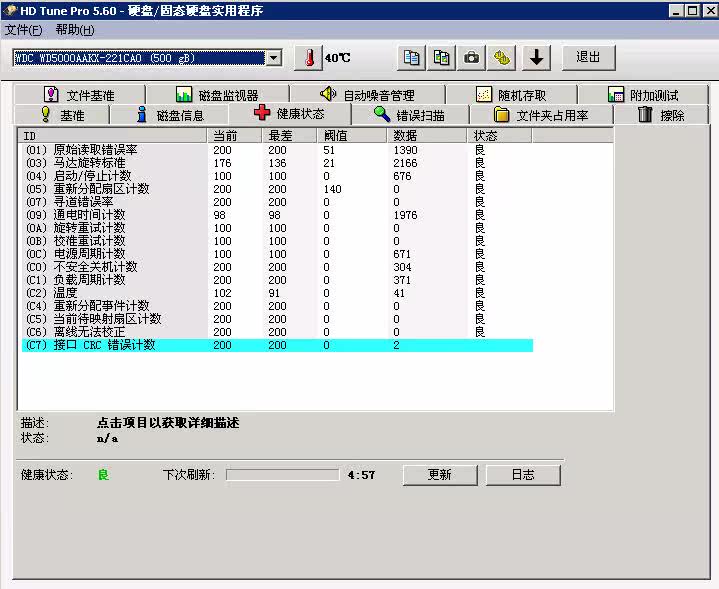Select row (C4) 重新分配事件计数

tap(277, 306)
